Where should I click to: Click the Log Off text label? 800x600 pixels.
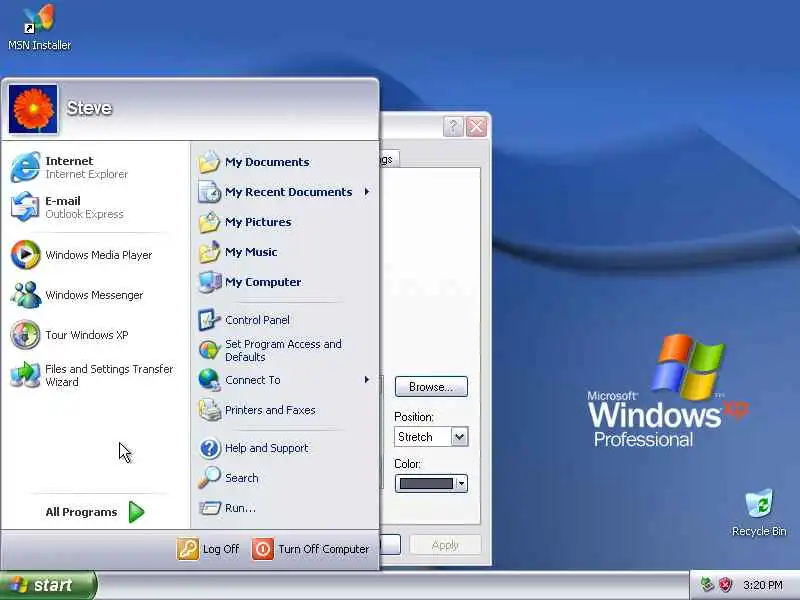(221, 549)
